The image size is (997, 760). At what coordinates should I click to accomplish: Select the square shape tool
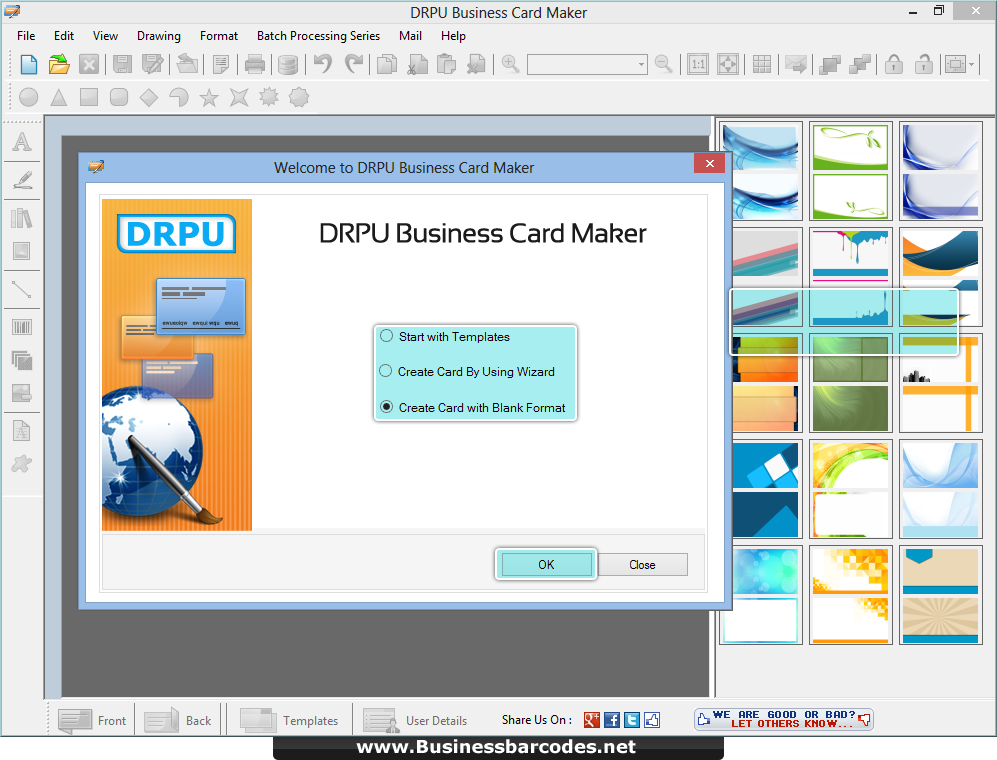click(x=88, y=97)
